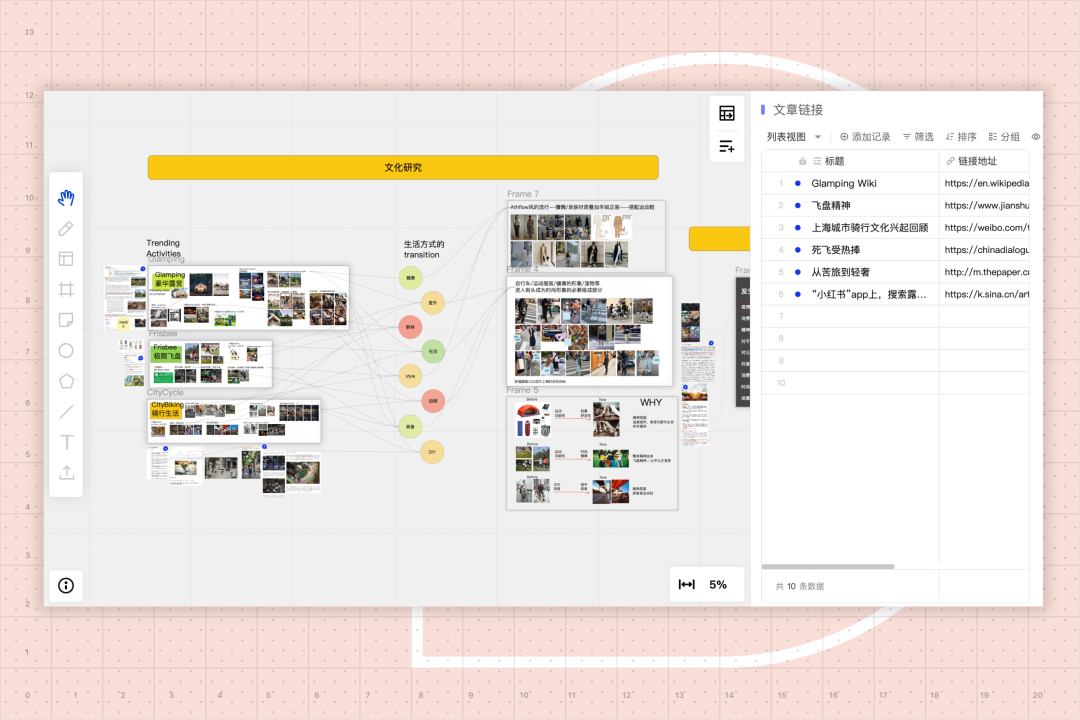Click the yellow 文化研究 banner

coord(403,167)
